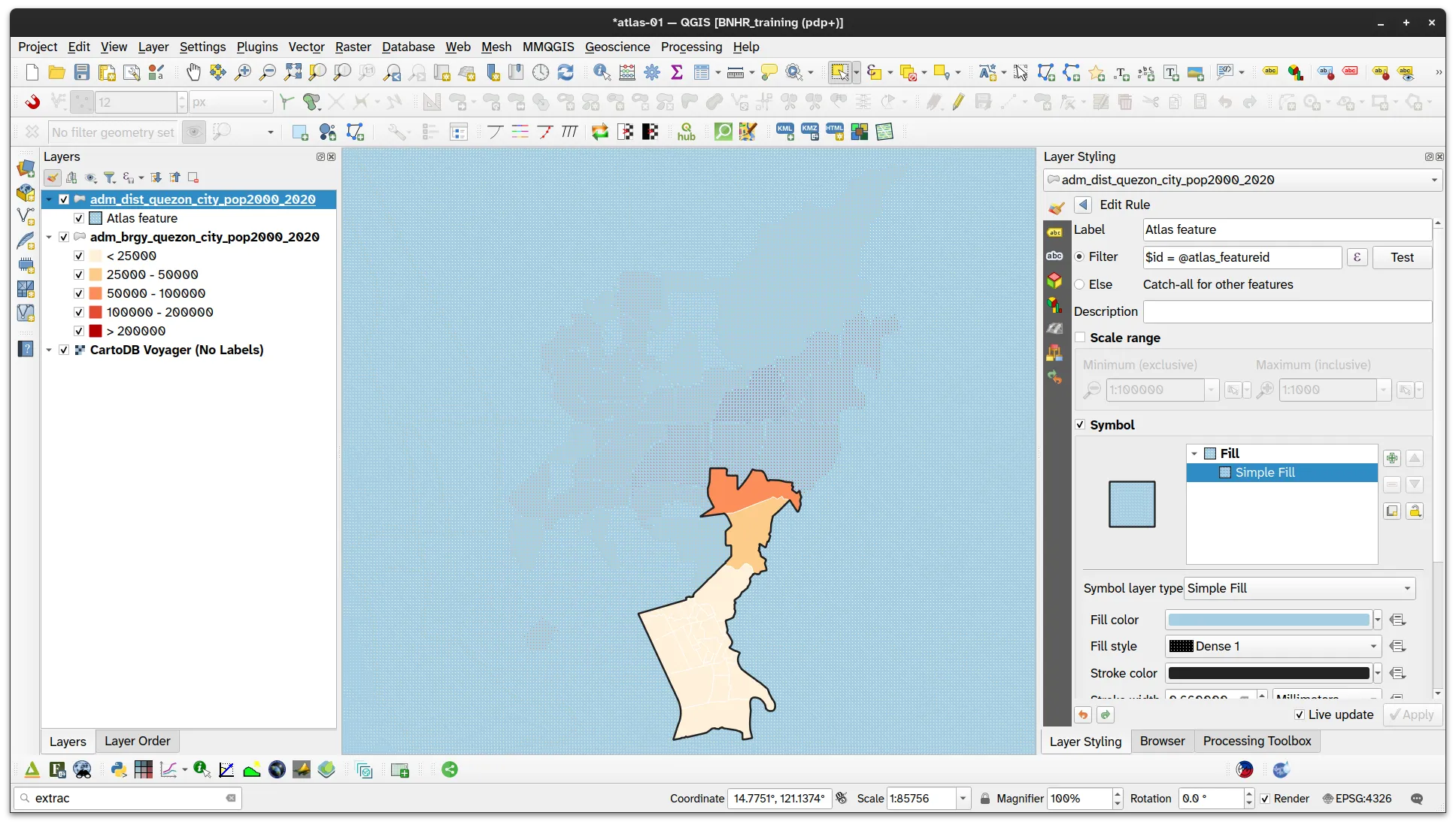Open the Vector menu
Image resolution: width=1456 pixels, height=825 pixels.
(x=306, y=47)
